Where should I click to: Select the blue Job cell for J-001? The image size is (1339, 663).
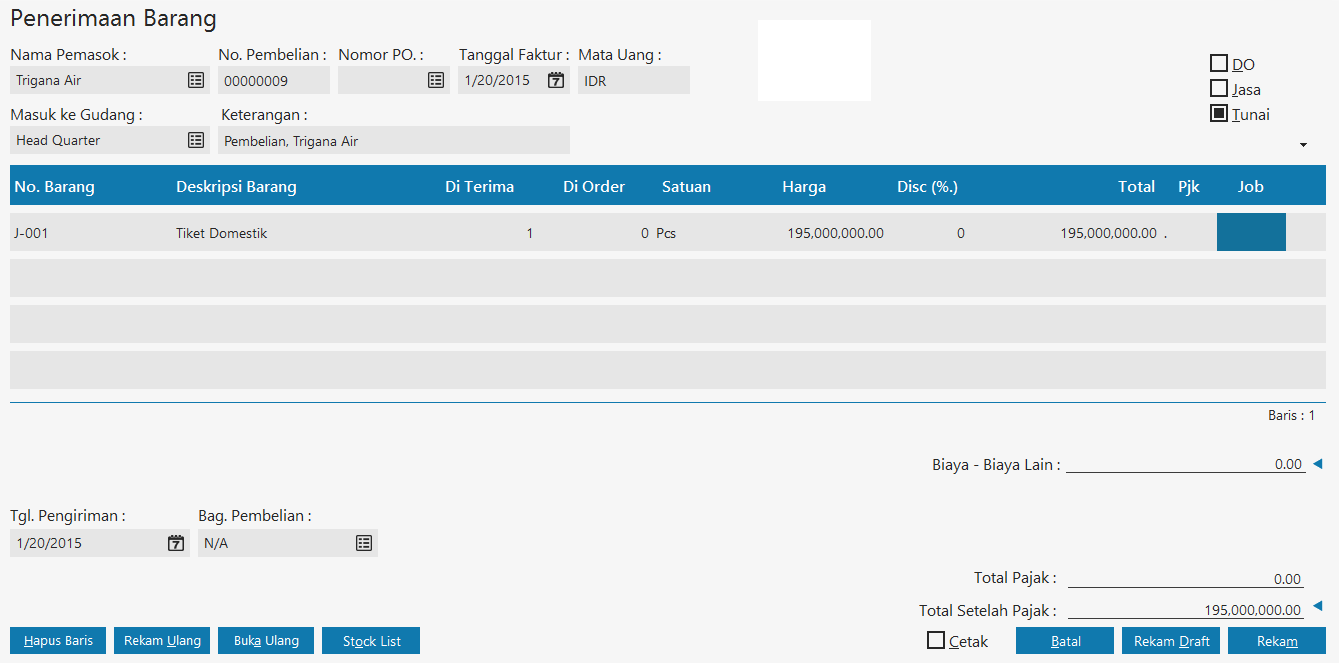(x=1250, y=232)
